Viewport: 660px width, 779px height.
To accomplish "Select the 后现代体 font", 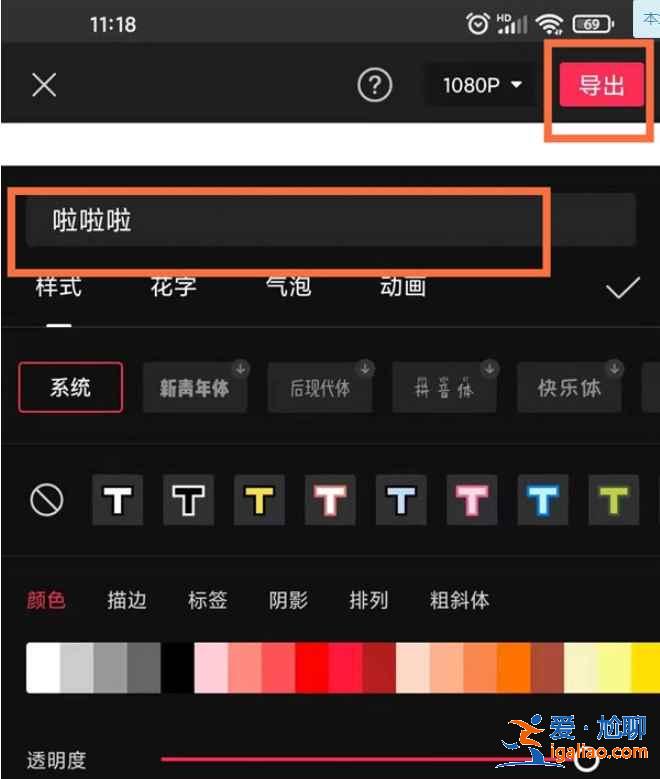I will pos(320,388).
